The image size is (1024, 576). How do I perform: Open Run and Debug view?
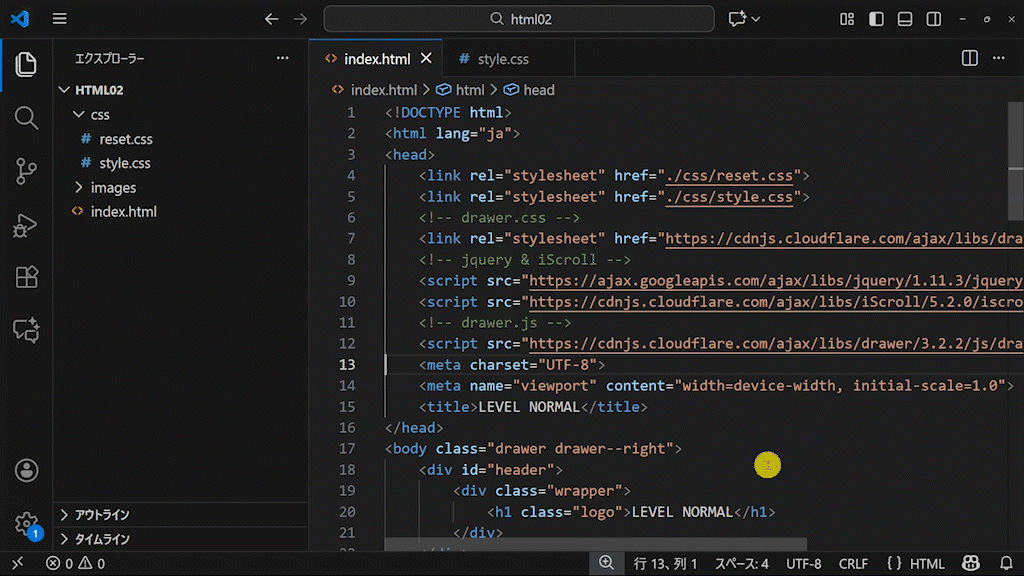(x=26, y=225)
